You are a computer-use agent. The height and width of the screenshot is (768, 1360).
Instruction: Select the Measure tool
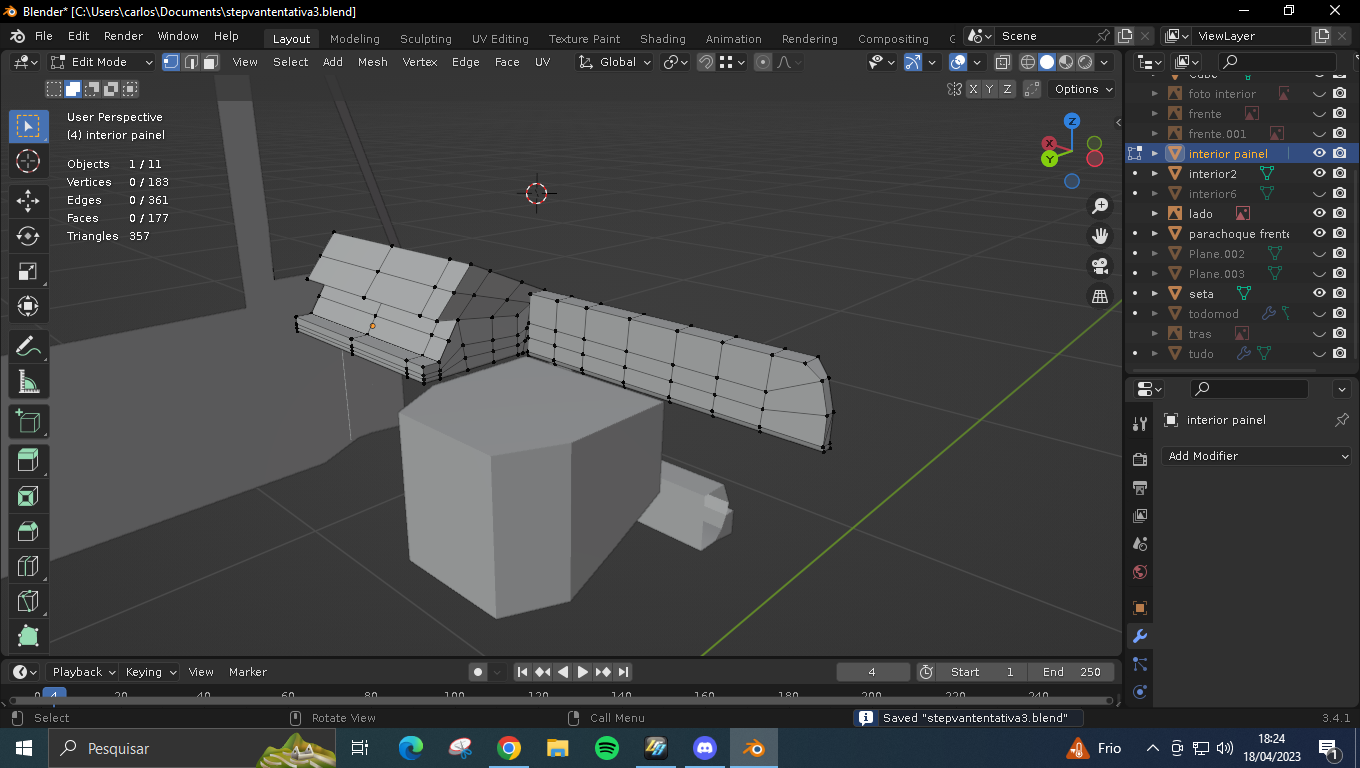[28, 383]
